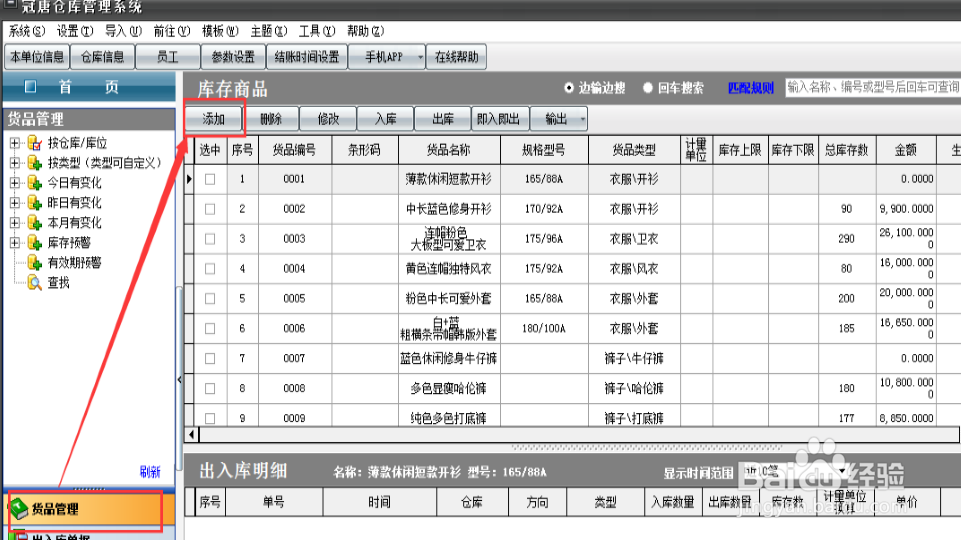Expand the 今日有变化 tree node

pos(15,183)
